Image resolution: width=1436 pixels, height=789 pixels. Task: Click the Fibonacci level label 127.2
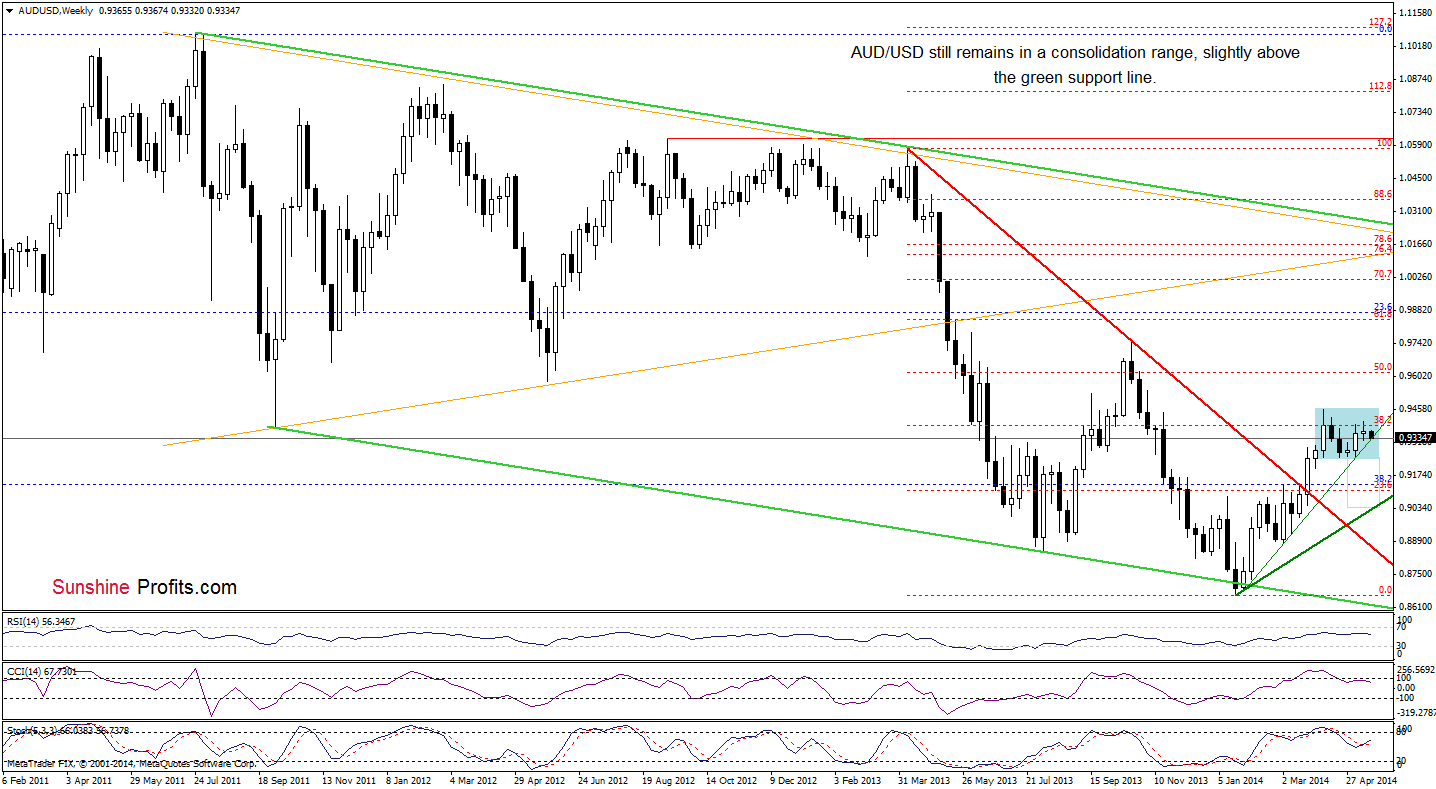pyautogui.click(x=1382, y=21)
